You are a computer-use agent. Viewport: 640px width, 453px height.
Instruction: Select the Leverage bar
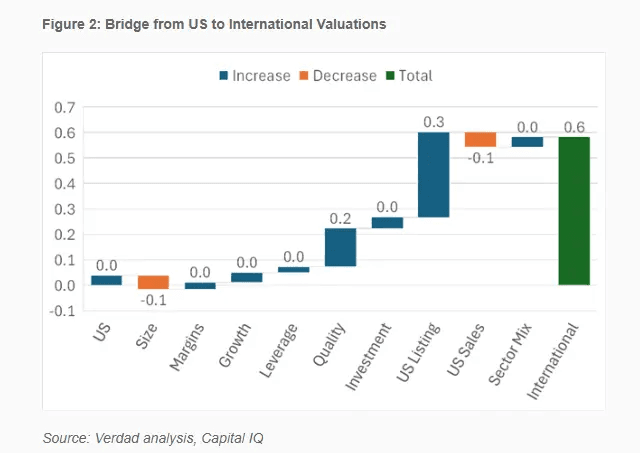pyautogui.click(x=293, y=270)
